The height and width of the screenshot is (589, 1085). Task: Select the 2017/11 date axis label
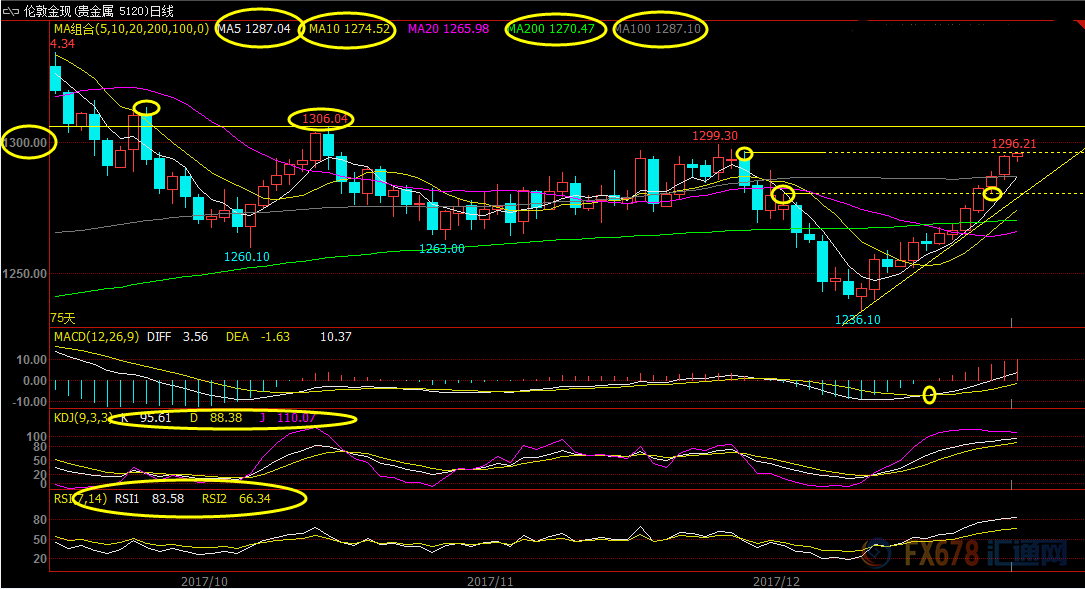490,581
